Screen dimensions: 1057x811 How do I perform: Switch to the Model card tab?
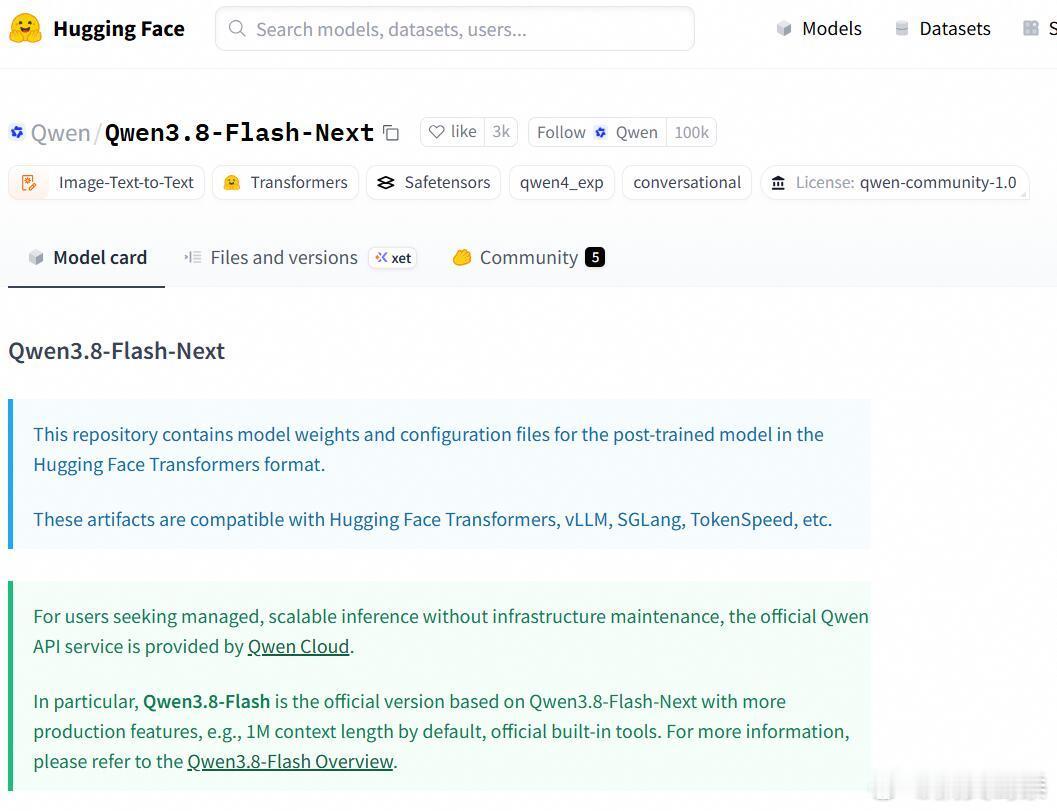86,258
